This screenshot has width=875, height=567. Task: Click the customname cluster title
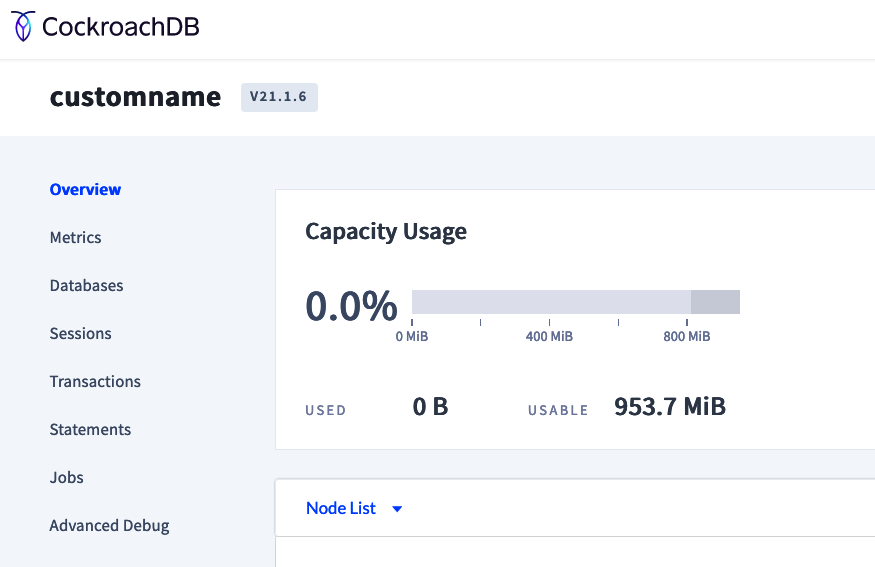tap(136, 97)
